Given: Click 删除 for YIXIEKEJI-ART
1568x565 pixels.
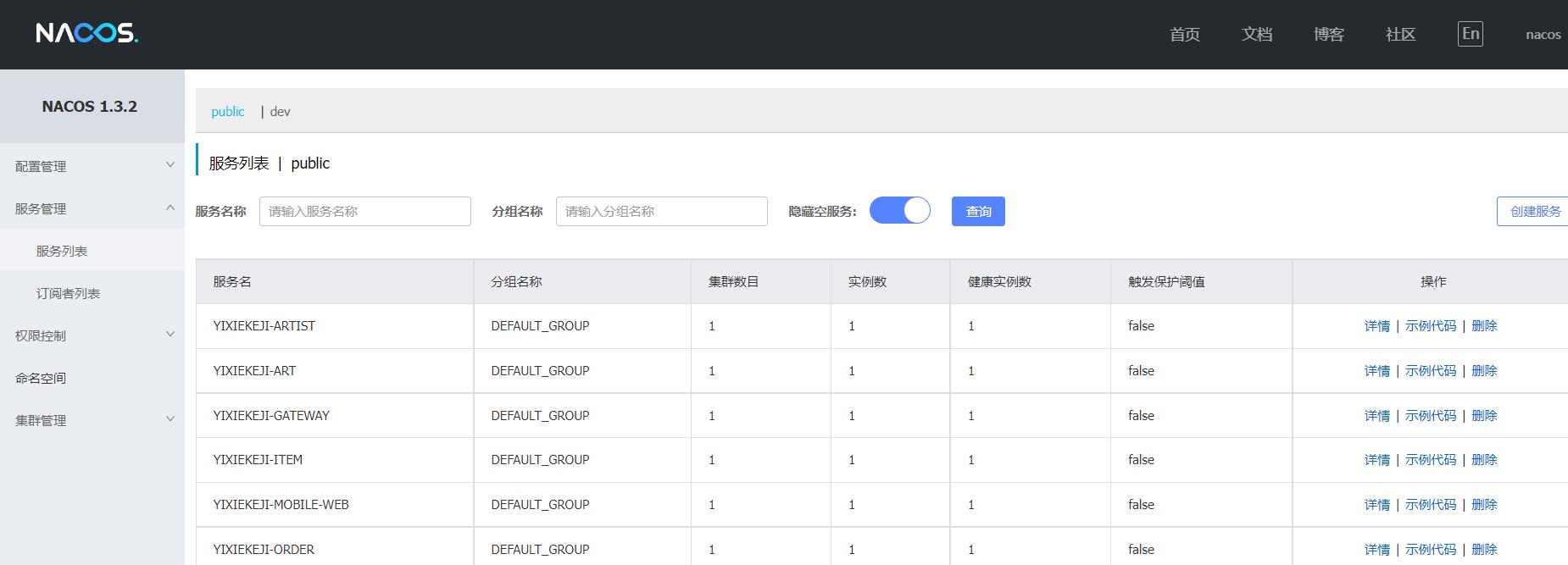Looking at the screenshot, I should (x=1484, y=370).
